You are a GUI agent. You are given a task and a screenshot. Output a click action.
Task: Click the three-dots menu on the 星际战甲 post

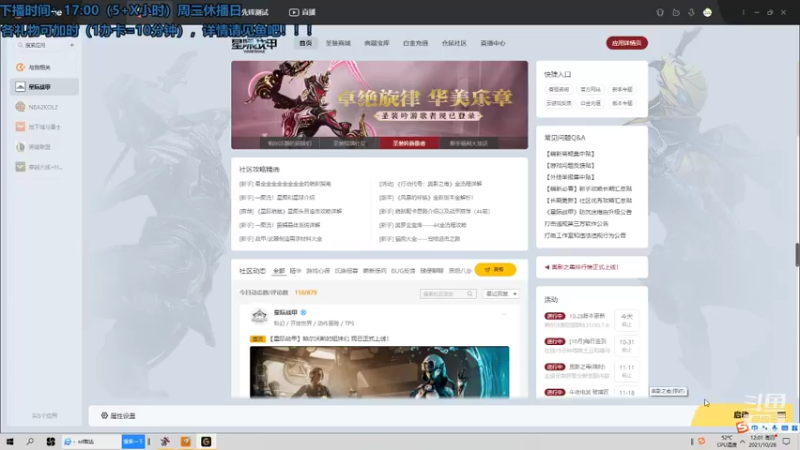point(504,314)
